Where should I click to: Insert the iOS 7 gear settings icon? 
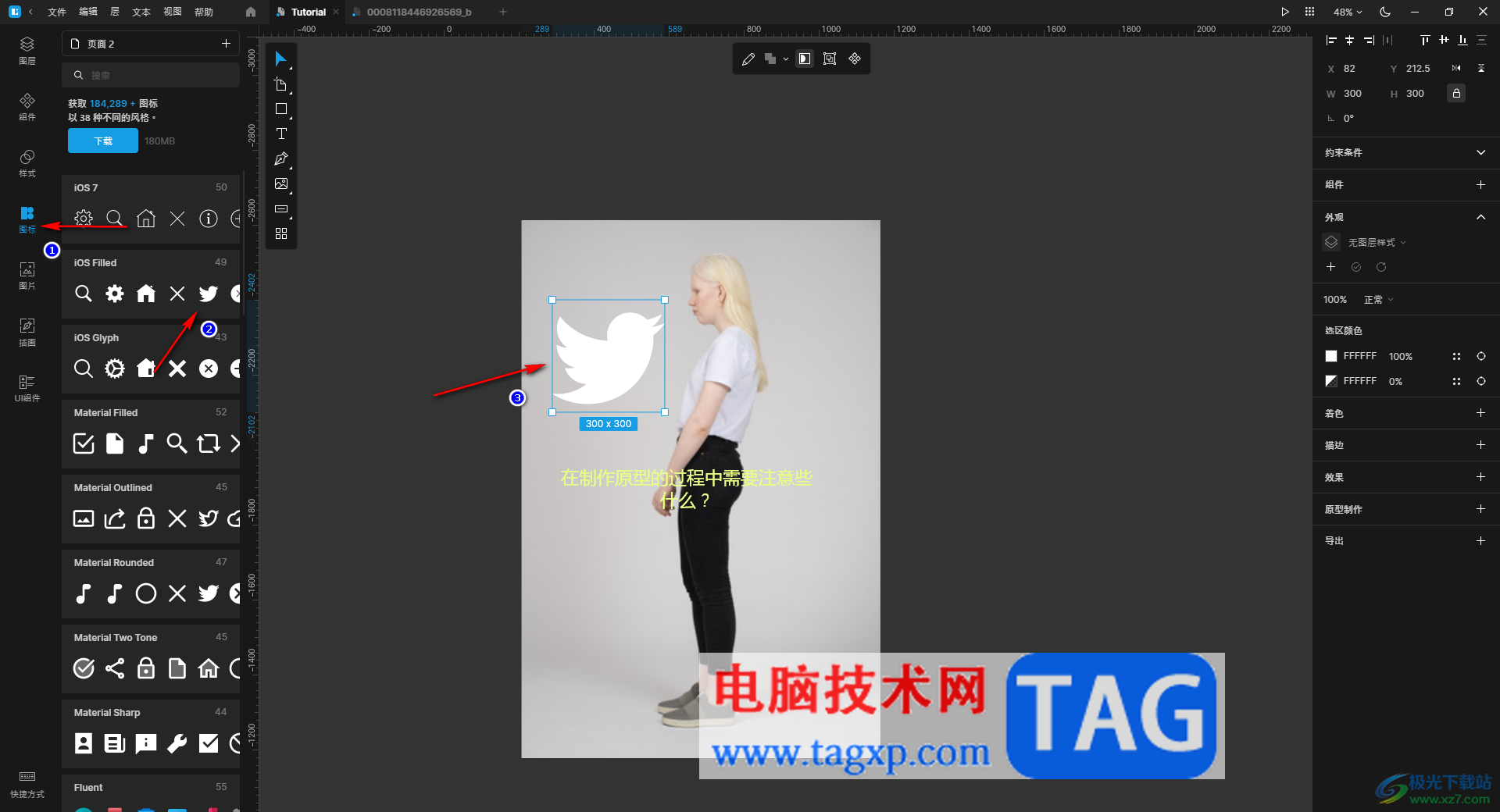tap(84, 219)
